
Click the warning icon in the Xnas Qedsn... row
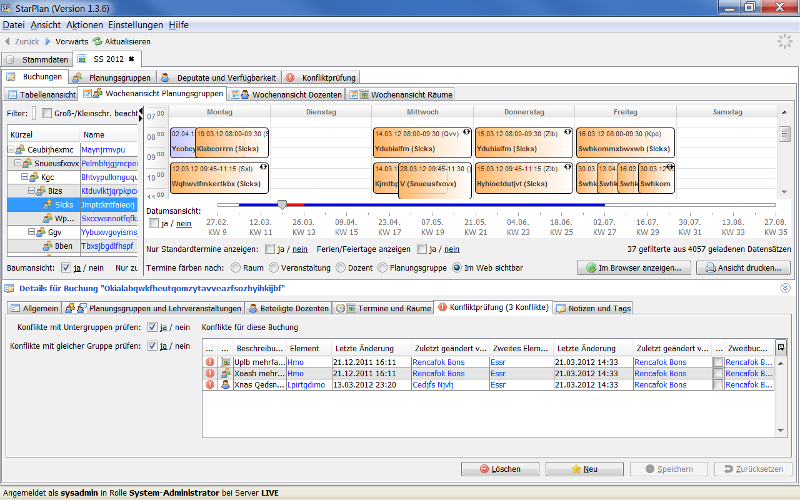click(210, 385)
